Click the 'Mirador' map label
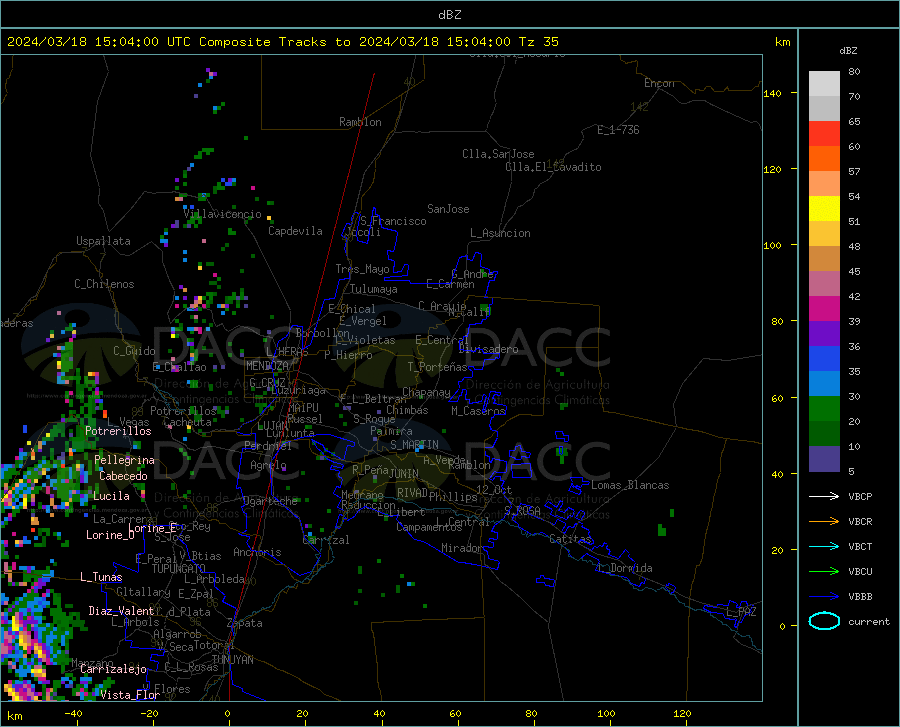 (462, 548)
